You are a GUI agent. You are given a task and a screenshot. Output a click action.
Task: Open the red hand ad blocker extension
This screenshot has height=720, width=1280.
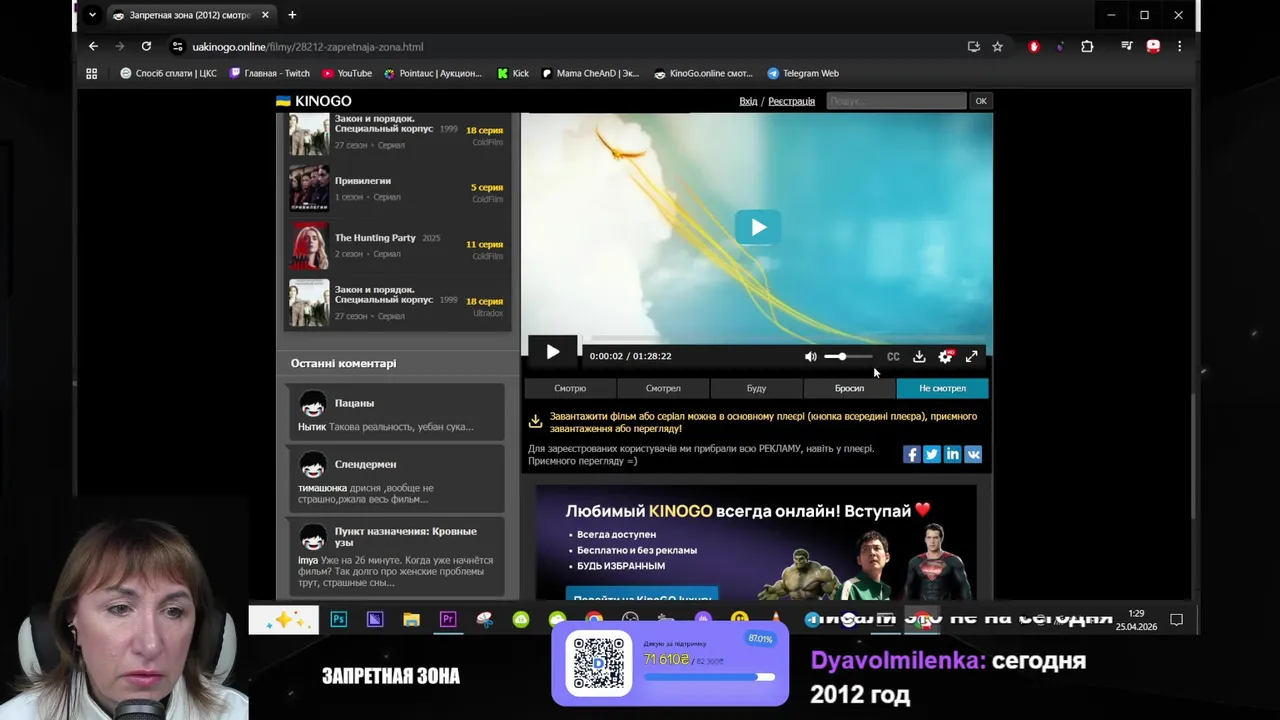(1034, 46)
